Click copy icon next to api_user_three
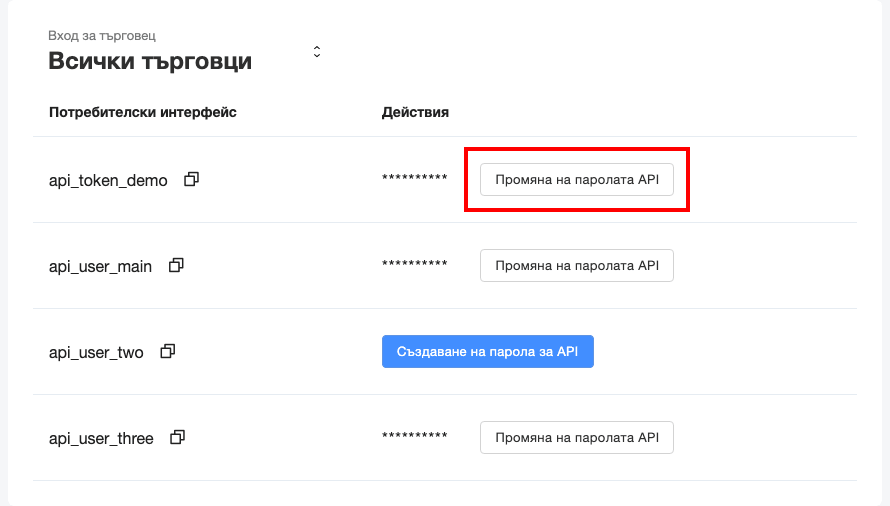 [x=178, y=438]
